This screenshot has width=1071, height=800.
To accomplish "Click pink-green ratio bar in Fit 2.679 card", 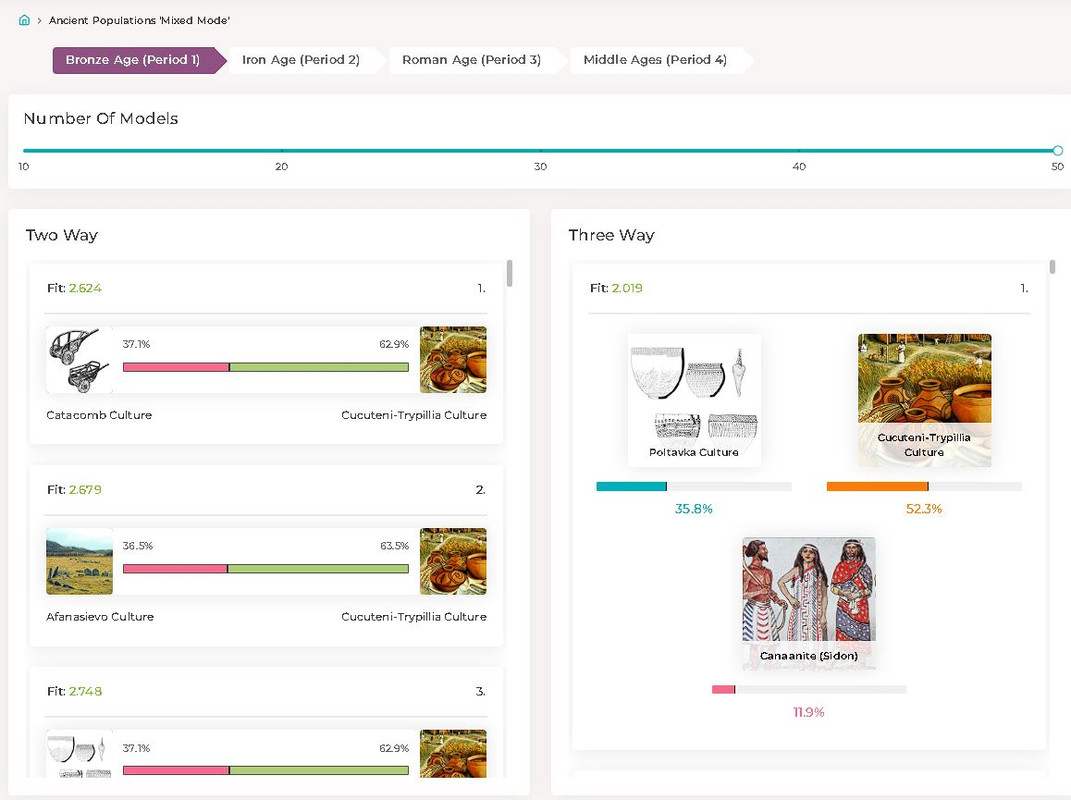I will (x=266, y=569).
